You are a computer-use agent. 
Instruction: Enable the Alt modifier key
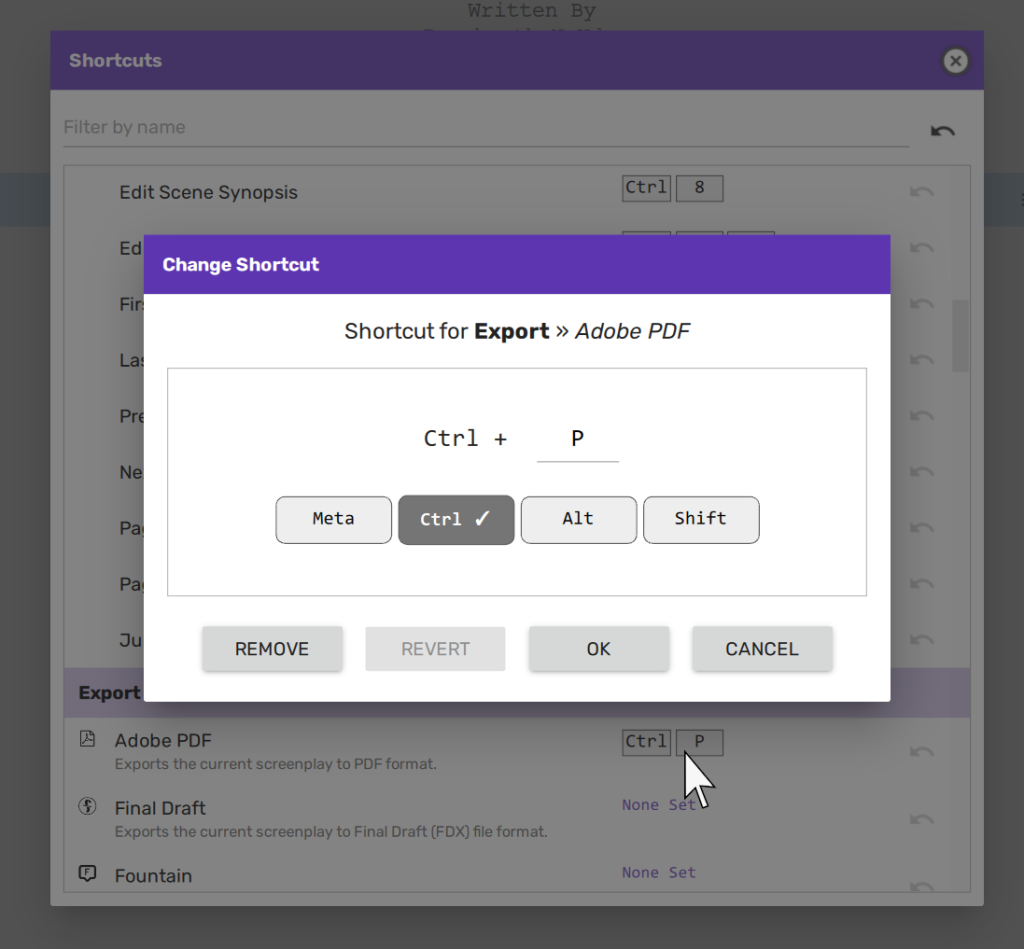[578, 519]
